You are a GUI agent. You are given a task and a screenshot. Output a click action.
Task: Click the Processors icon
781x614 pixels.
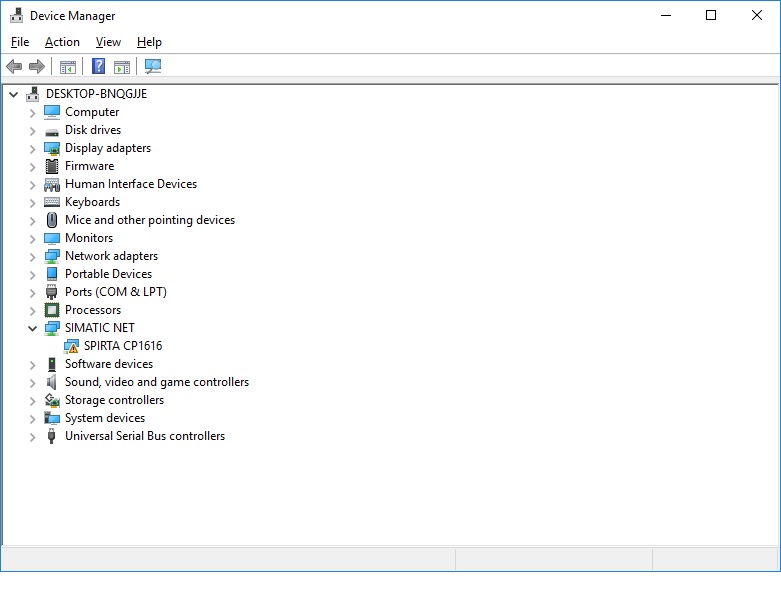point(52,310)
